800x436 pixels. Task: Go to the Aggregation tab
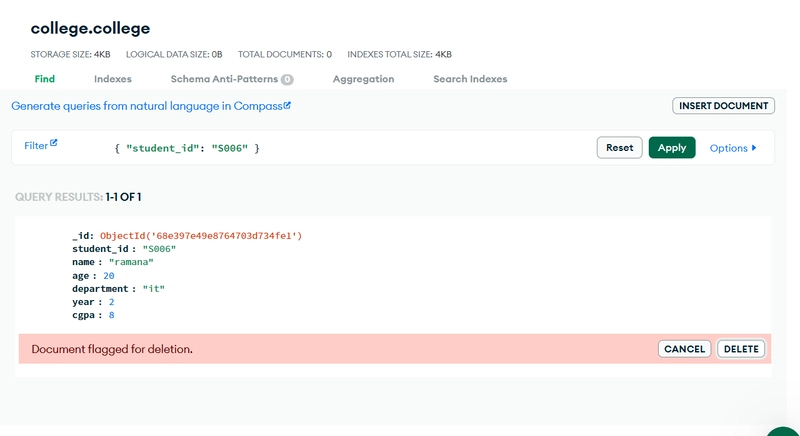tap(363, 79)
